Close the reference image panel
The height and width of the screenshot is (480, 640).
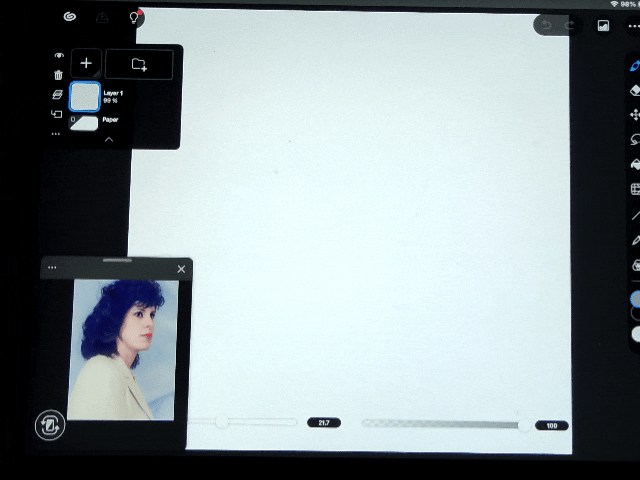(181, 269)
